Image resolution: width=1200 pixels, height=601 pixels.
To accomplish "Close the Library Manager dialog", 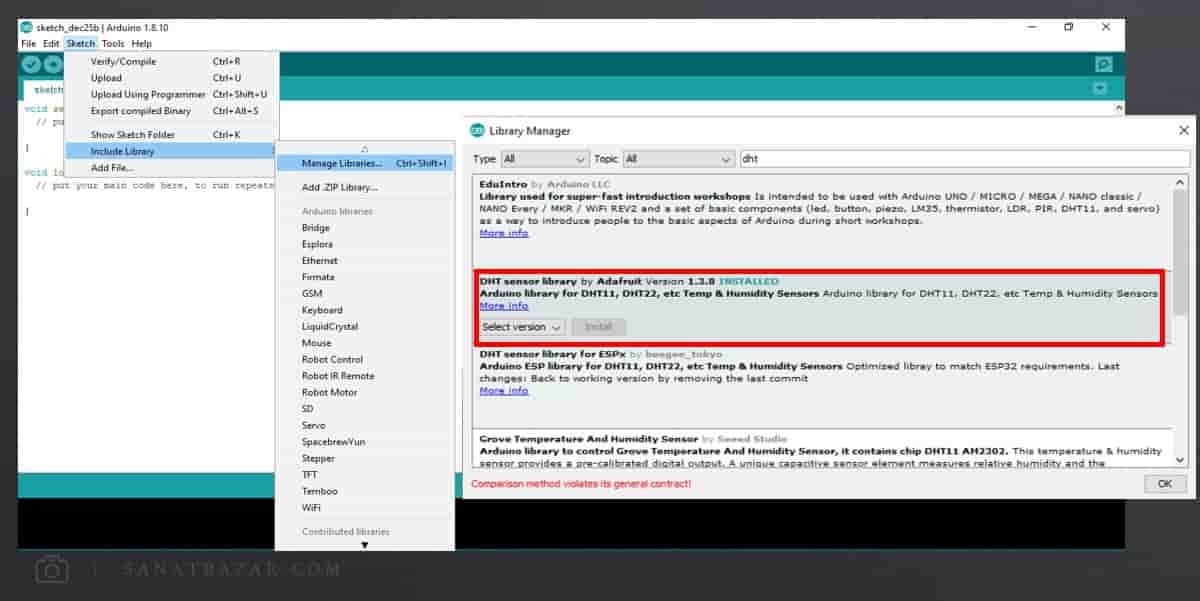I will click(x=1184, y=131).
